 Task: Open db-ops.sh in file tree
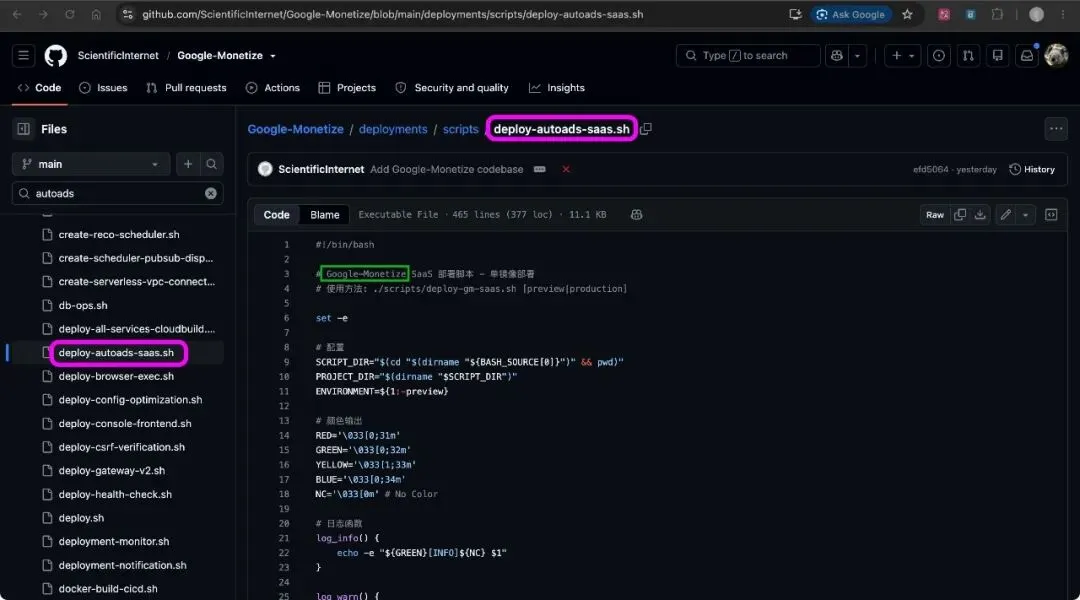click(x=83, y=305)
